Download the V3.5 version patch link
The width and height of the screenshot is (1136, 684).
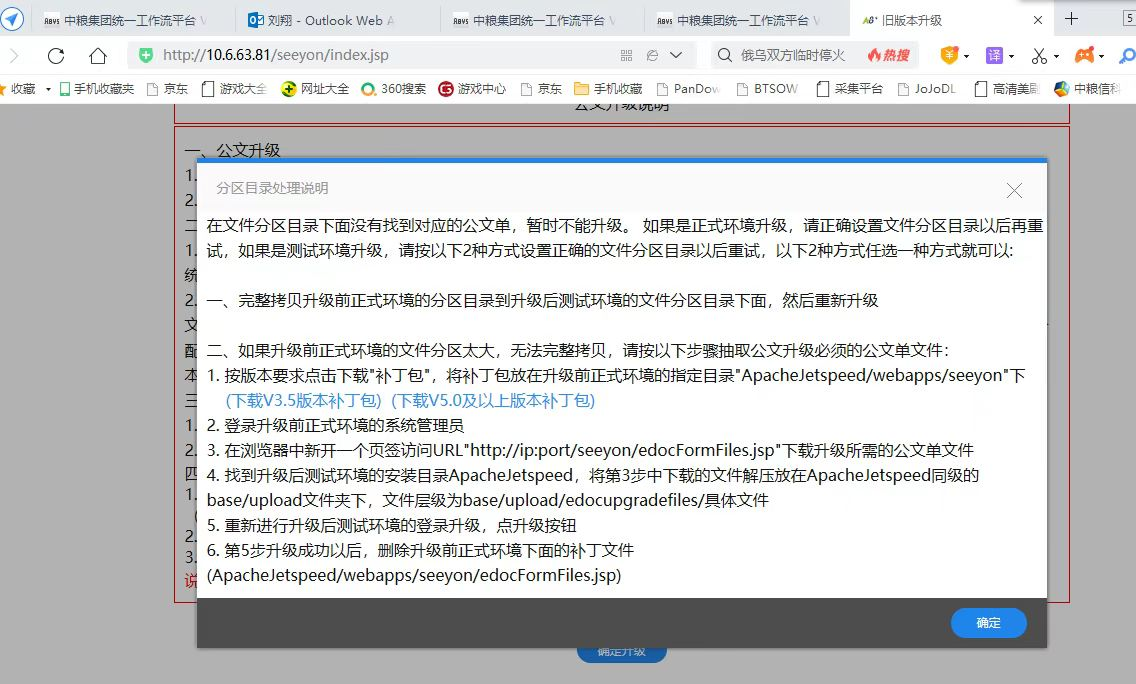pyautogui.click(x=304, y=400)
